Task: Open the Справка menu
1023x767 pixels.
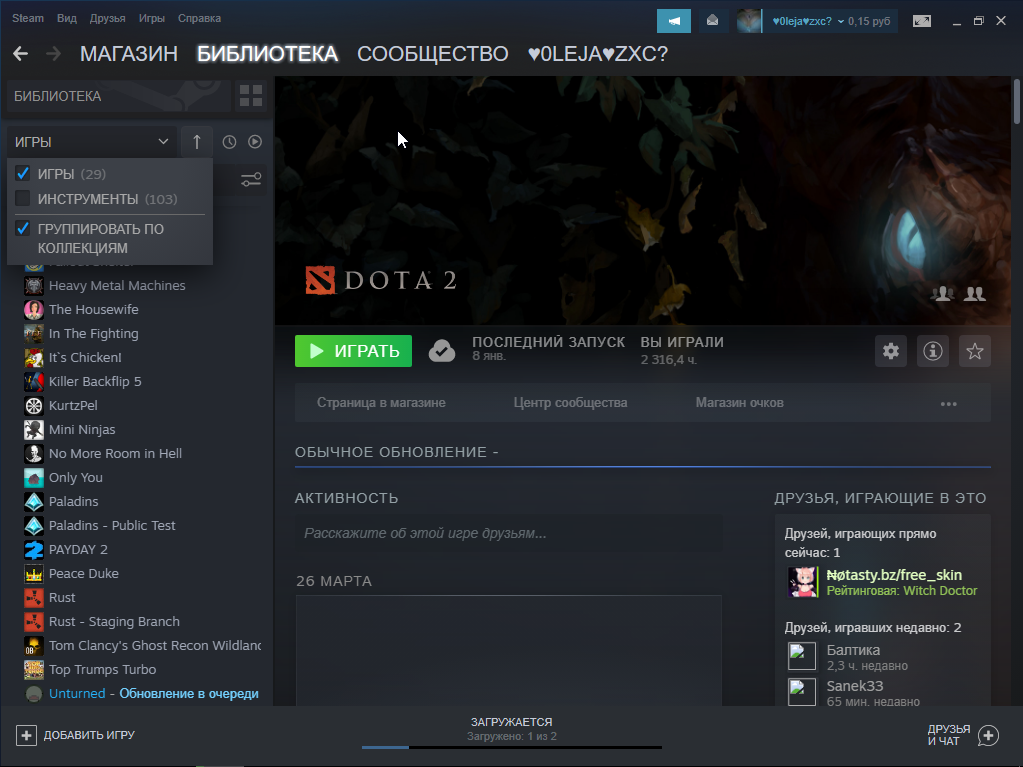Action: point(199,18)
